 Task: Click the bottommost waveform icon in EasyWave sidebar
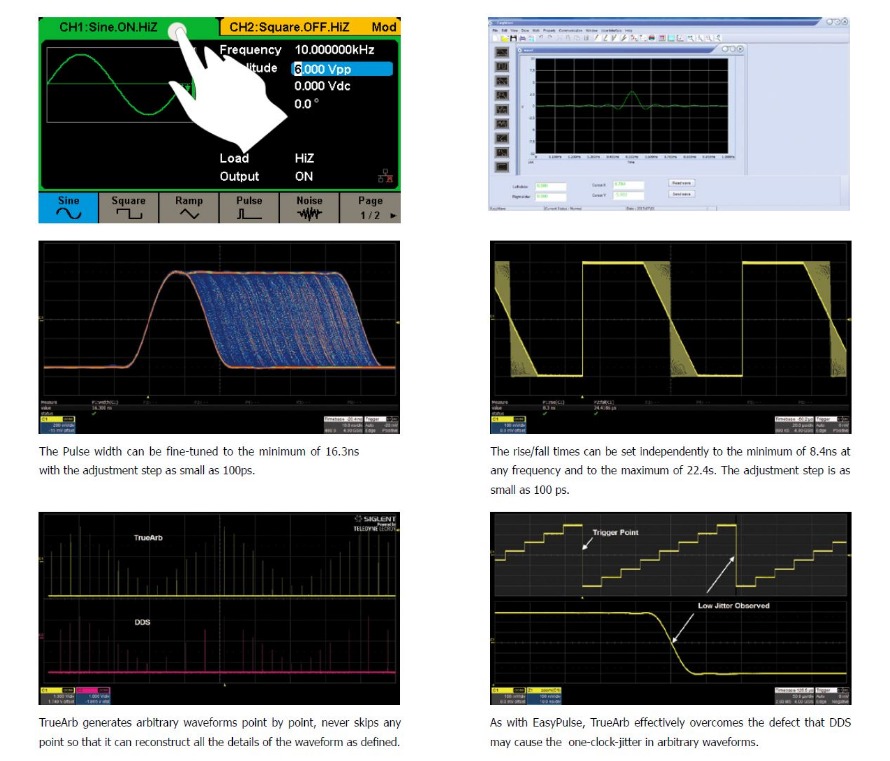pos(502,167)
